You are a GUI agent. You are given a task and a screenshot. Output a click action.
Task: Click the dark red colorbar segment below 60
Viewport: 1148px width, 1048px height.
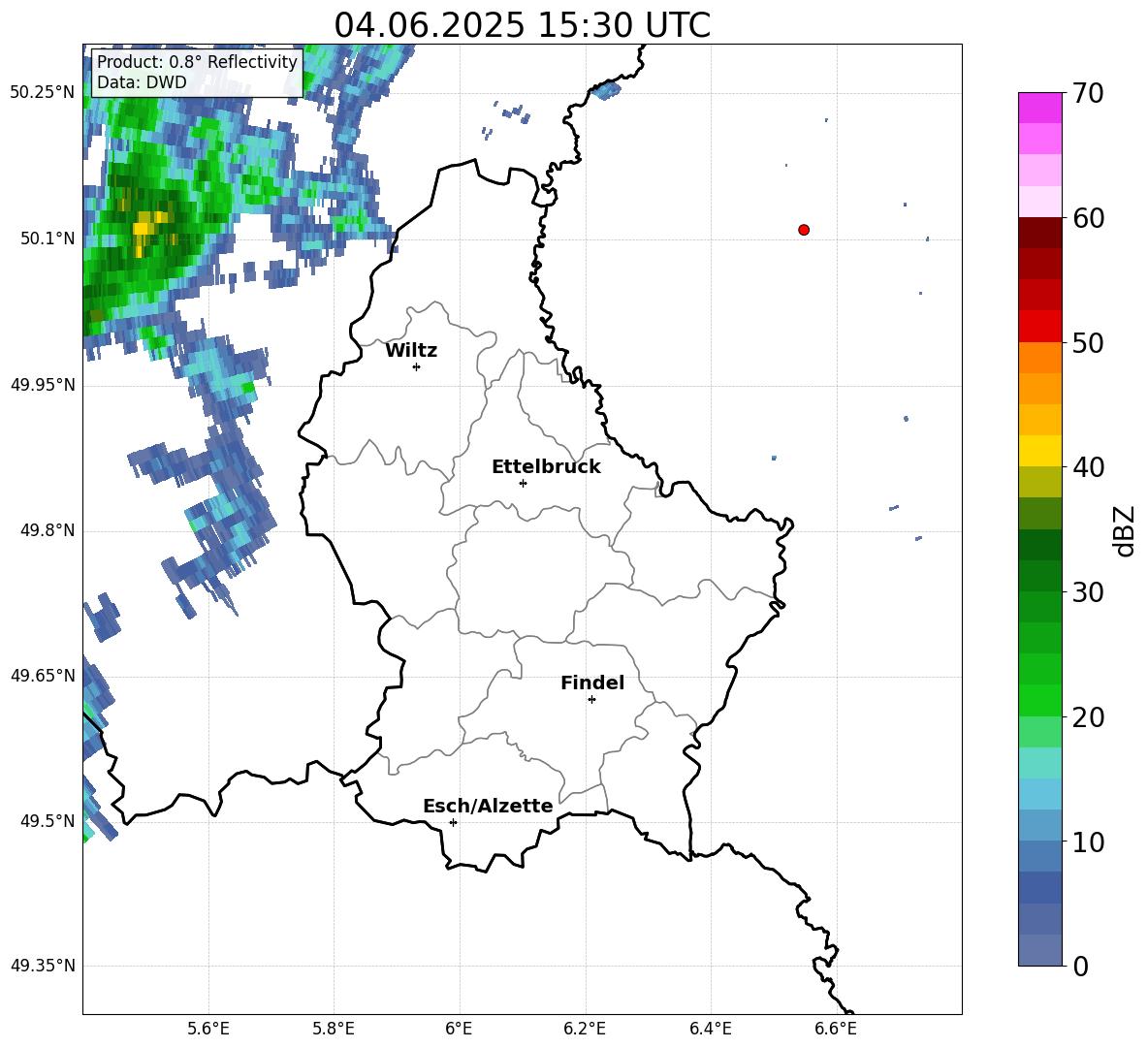point(1040,233)
